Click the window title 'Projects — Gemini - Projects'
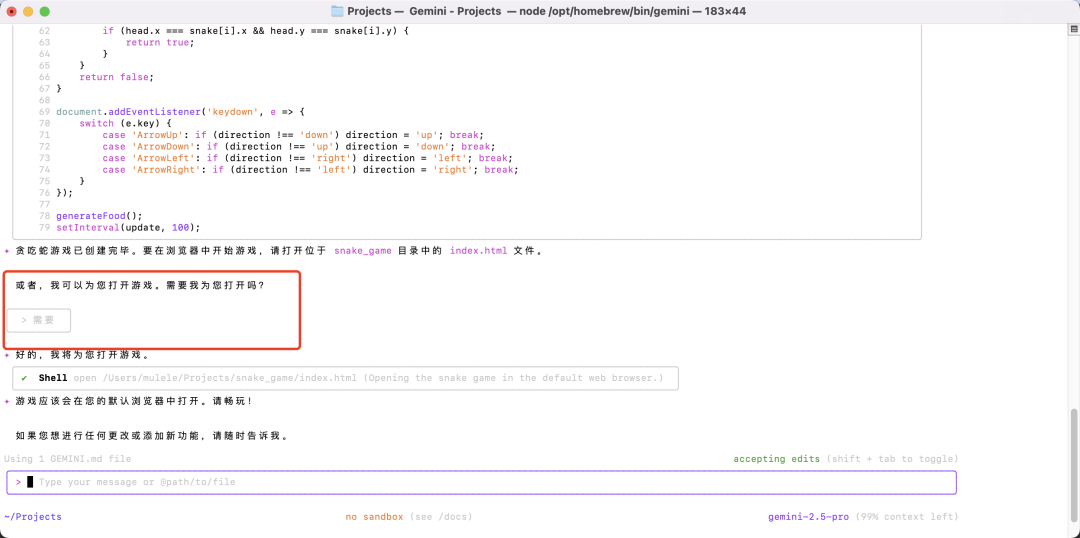1080x538 pixels. coord(424,11)
